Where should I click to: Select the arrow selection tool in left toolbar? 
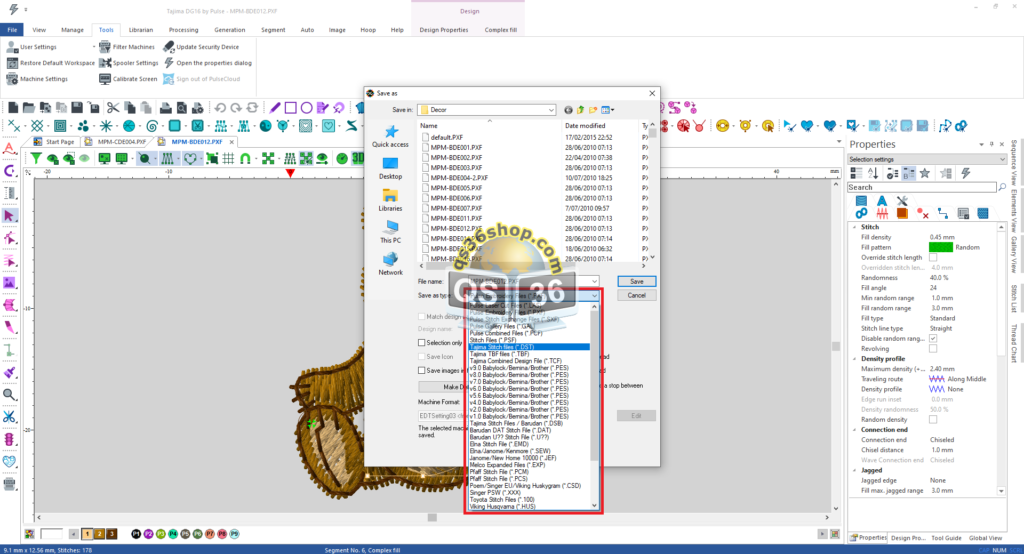(9, 216)
